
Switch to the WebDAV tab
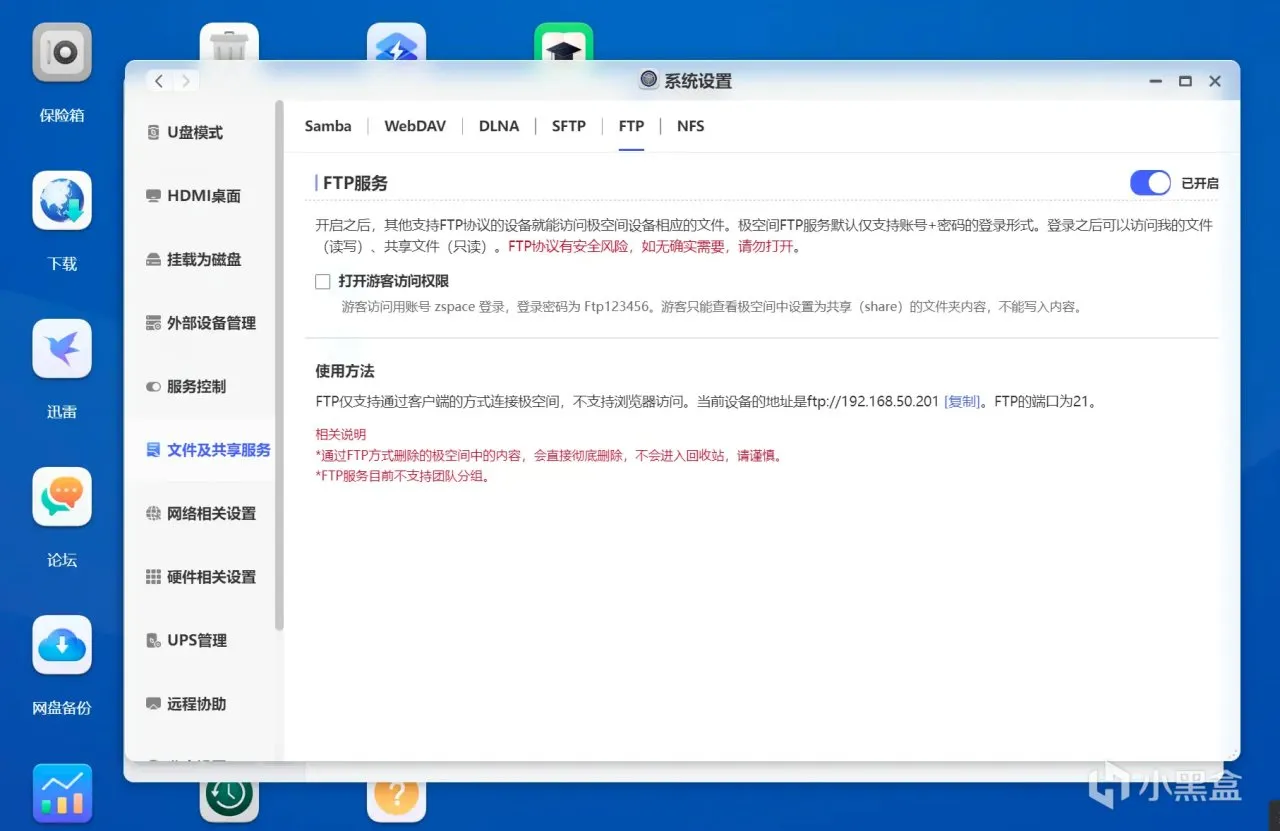point(415,126)
